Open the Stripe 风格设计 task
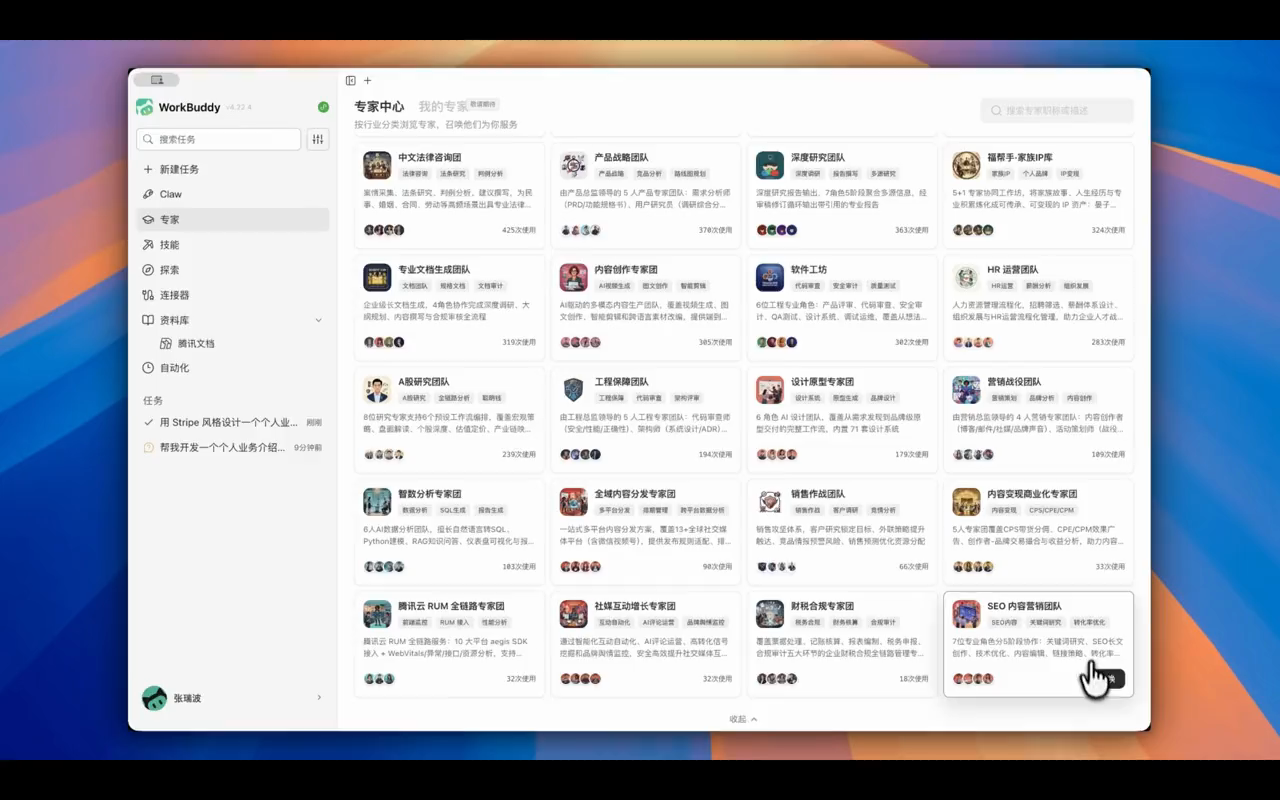Viewport: 1280px width, 800px height. click(232, 423)
